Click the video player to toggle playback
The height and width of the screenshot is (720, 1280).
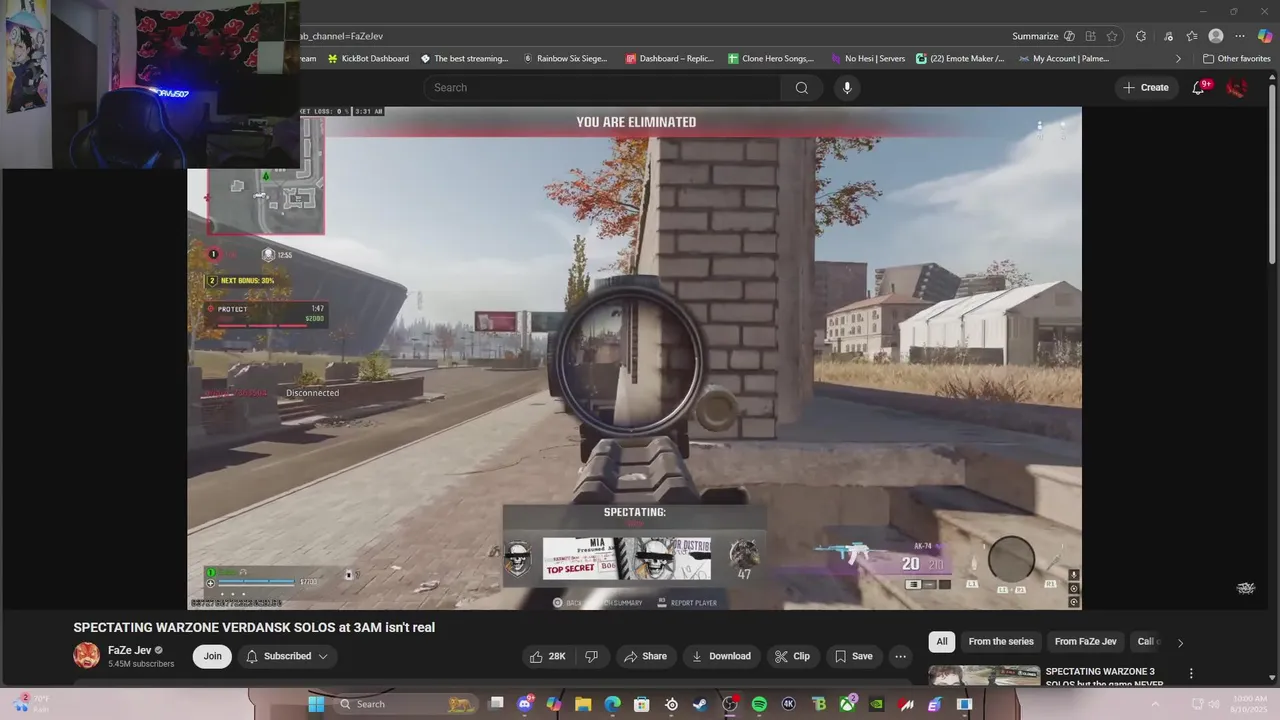click(x=634, y=358)
